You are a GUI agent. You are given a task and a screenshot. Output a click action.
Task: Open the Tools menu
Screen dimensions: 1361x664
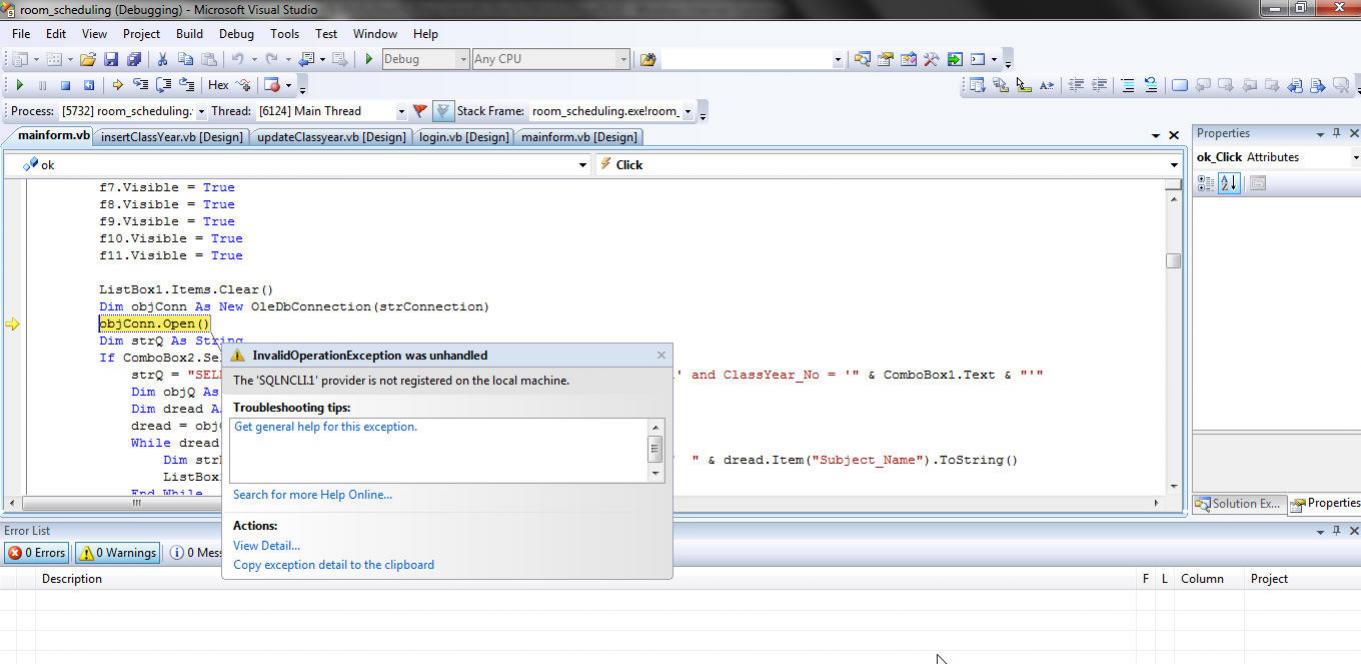click(284, 33)
